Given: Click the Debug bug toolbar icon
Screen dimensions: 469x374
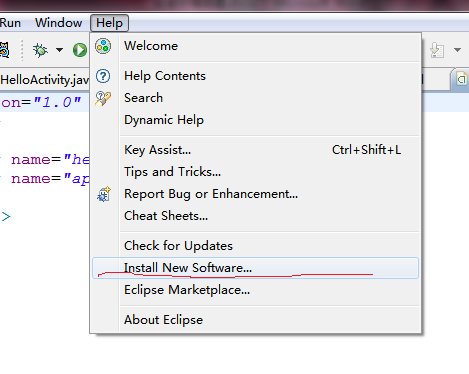Looking at the screenshot, I should [x=40, y=50].
